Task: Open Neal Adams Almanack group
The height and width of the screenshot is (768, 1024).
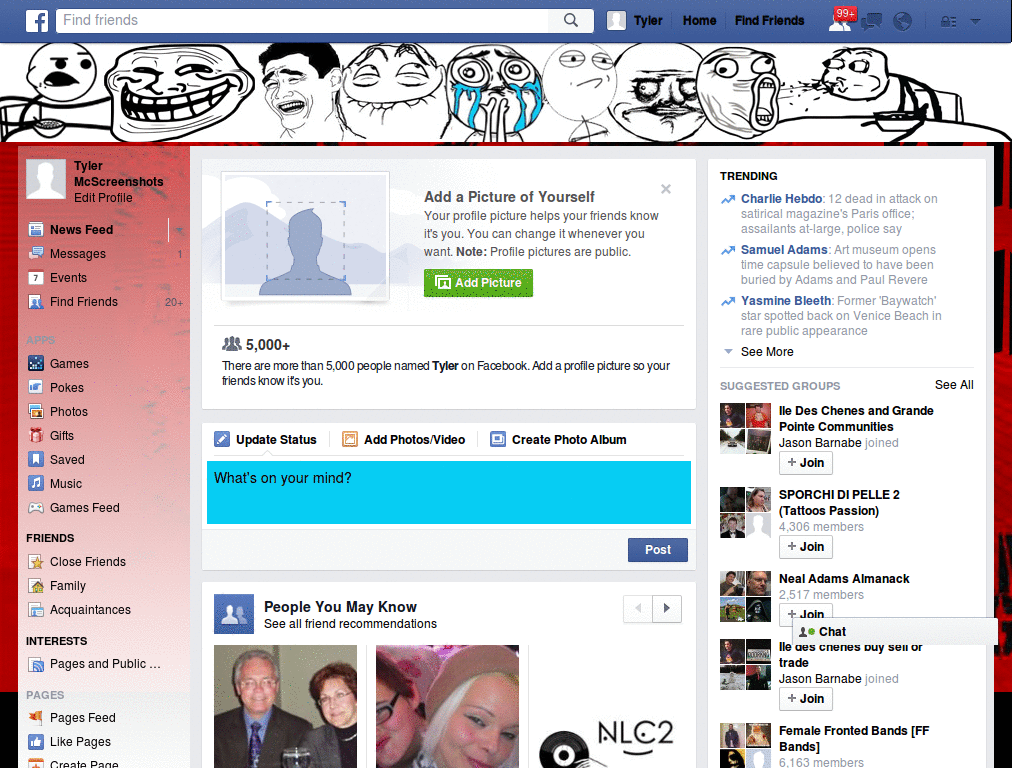Action: click(x=844, y=579)
